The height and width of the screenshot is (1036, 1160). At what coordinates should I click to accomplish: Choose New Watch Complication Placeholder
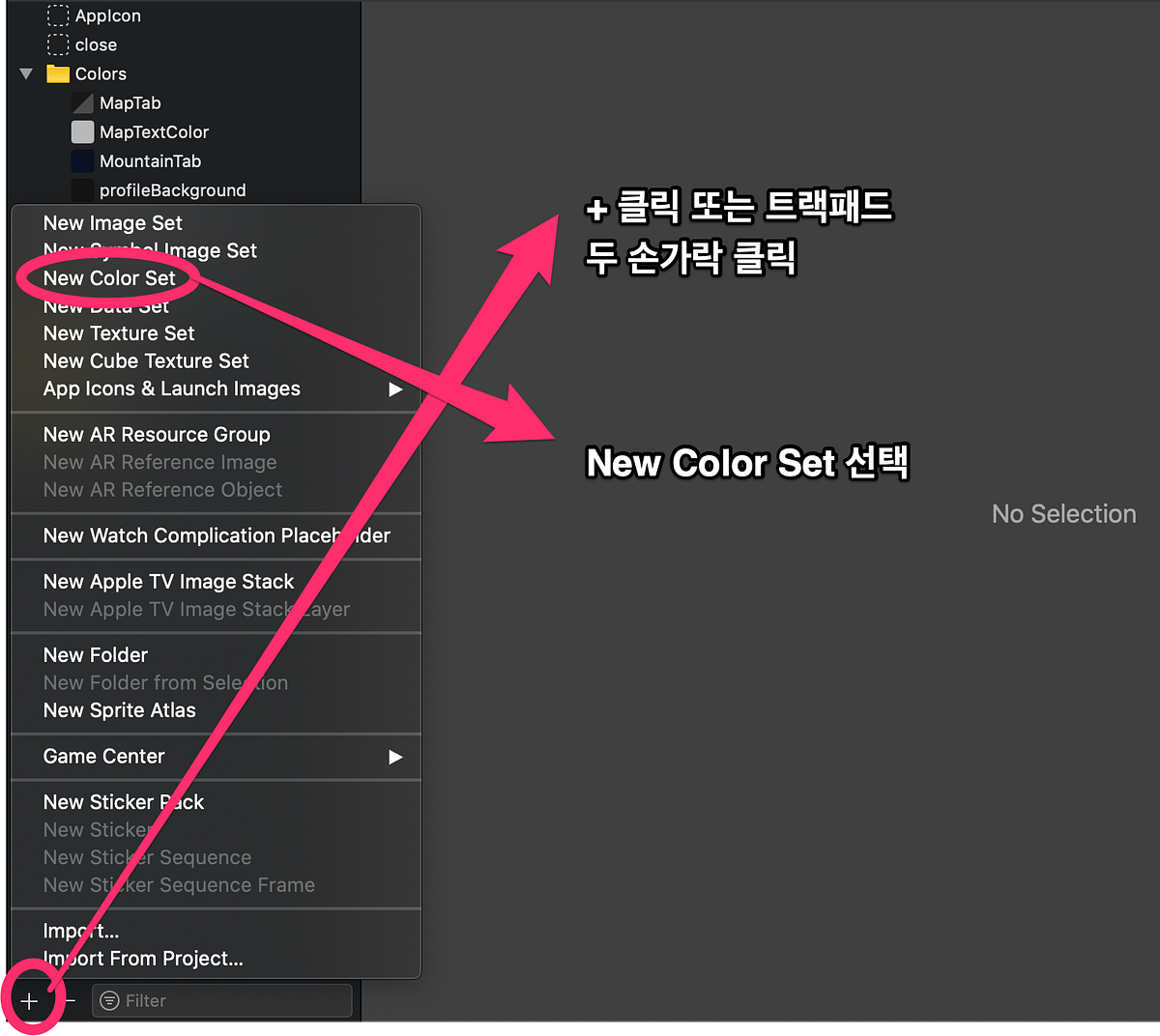217,535
